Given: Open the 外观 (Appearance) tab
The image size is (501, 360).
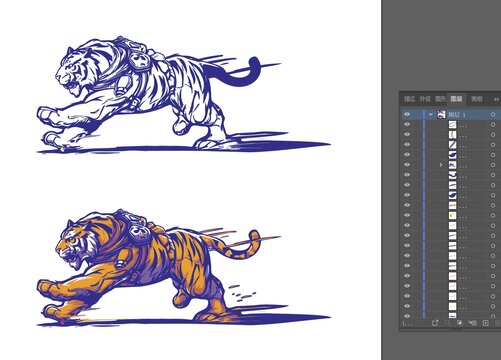Looking at the screenshot, I should (x=425, y=99).
